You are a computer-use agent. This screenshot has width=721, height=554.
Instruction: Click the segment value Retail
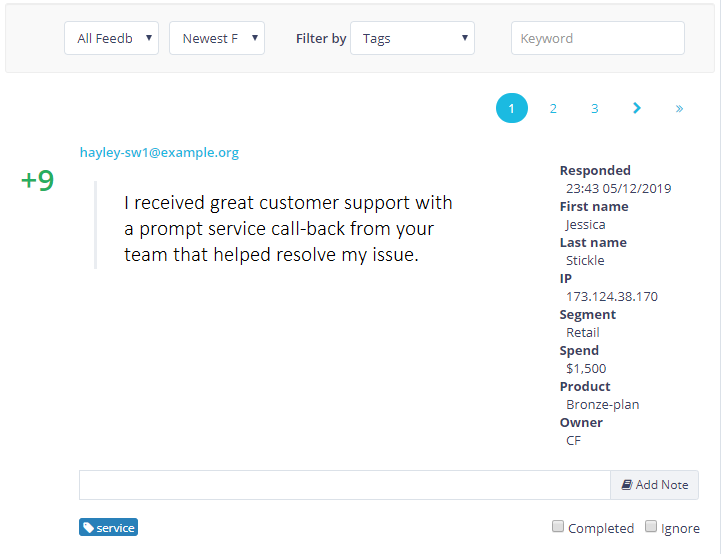[583, 332]
